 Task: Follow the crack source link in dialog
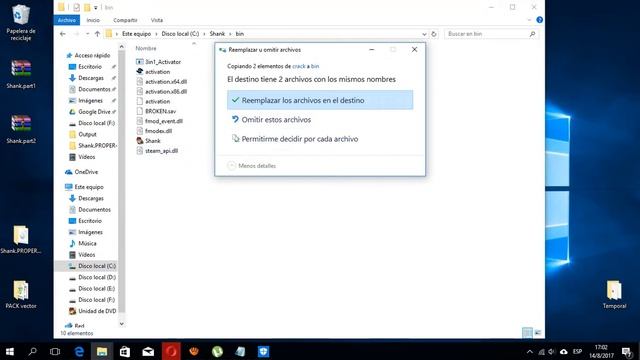298,66
